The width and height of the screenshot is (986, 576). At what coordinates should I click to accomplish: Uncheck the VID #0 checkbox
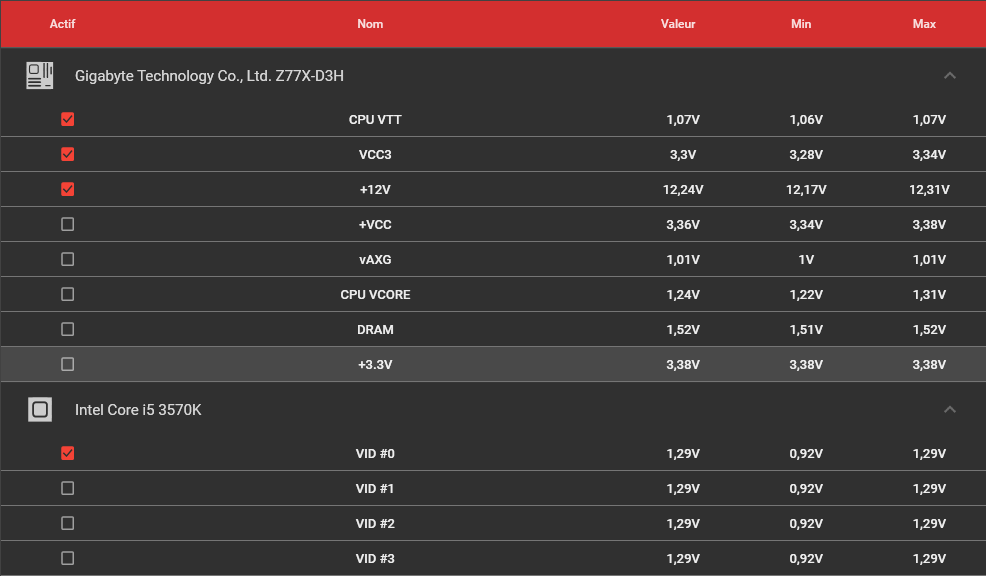tap(67, 453)
